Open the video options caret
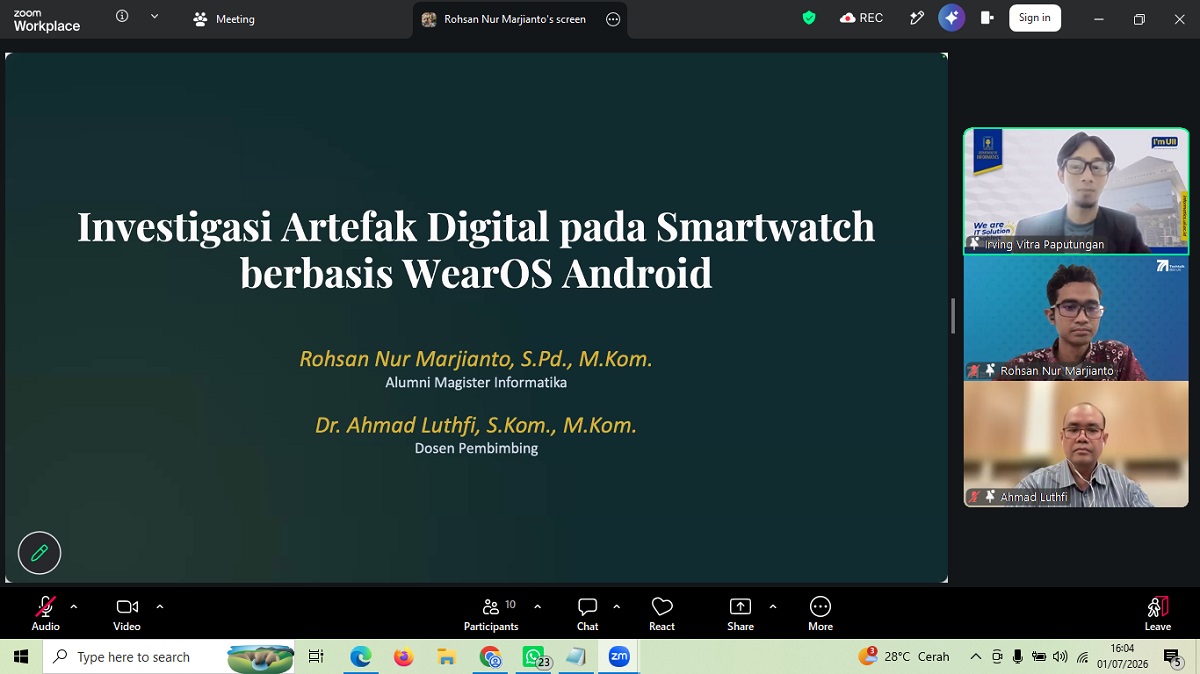This screenshot has width=1200, height=674. [x=159, y=607]
